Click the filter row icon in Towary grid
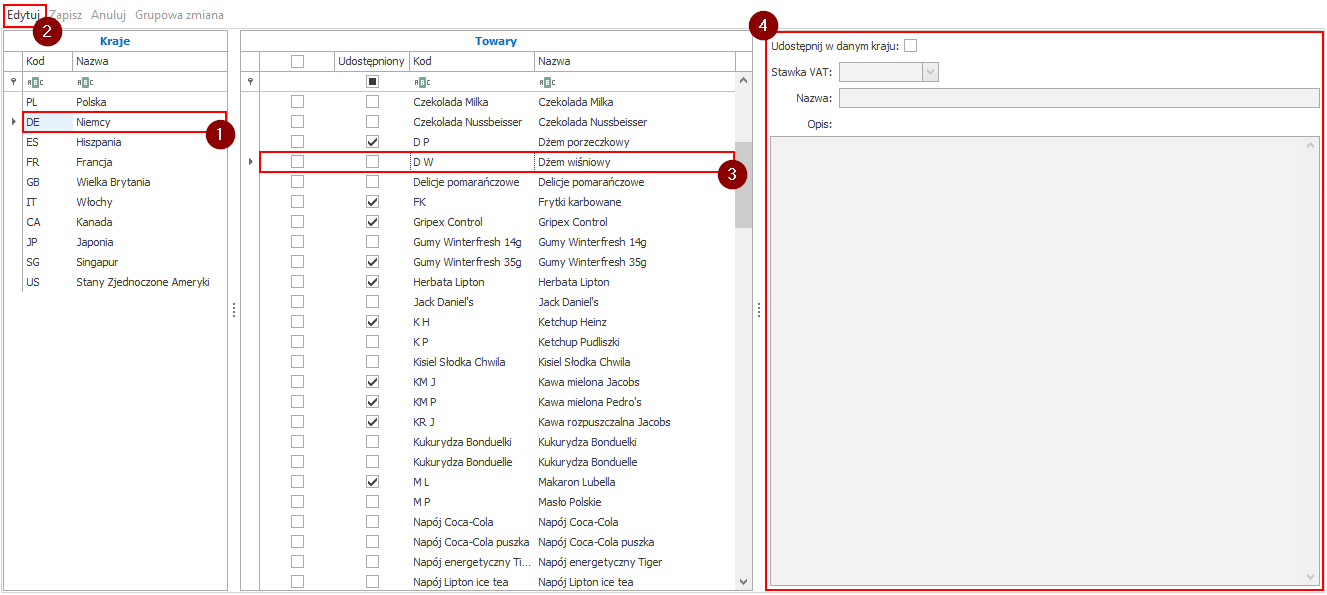 pos(250,82)
